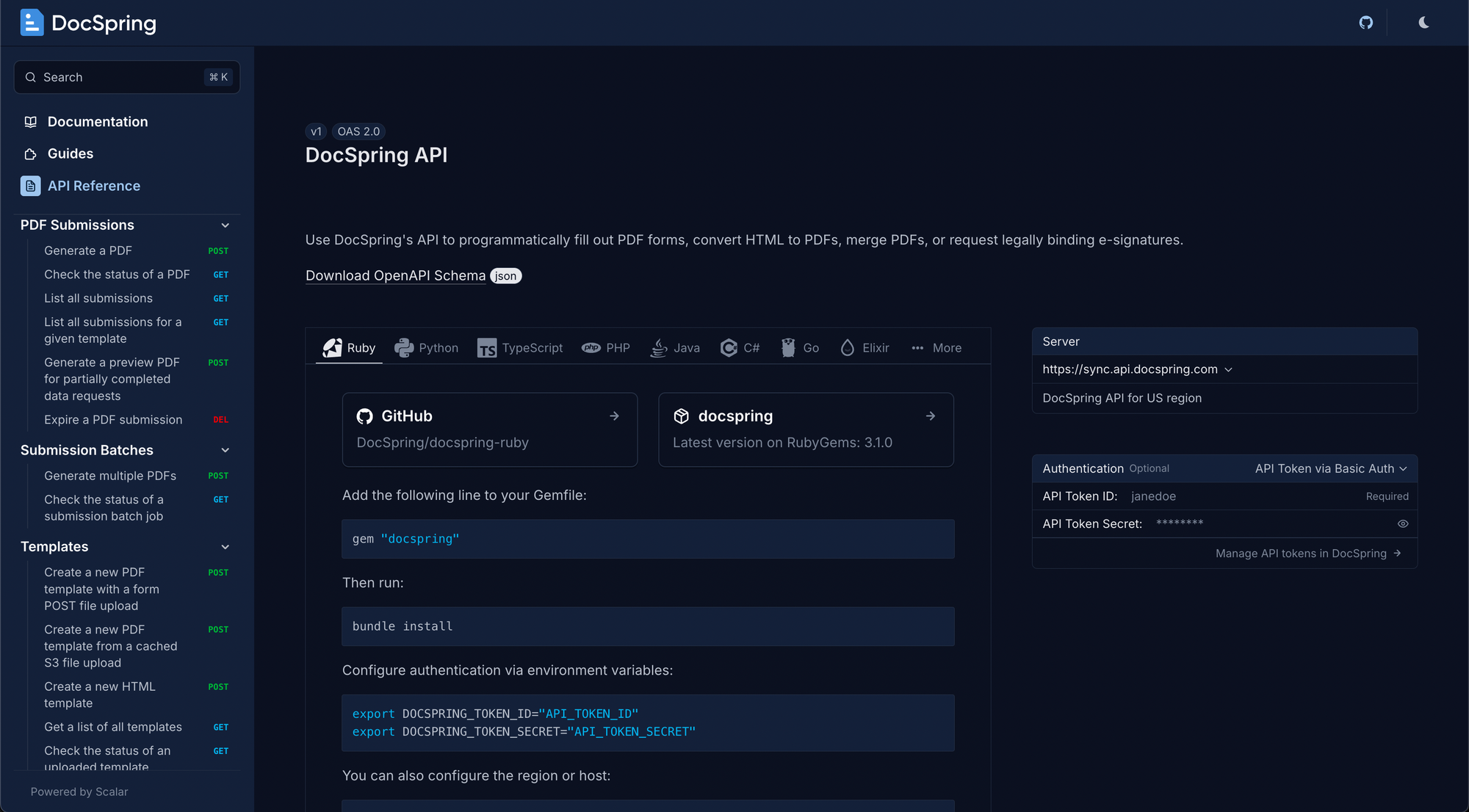1469x812 pixels.
Task: Open the Documentation nav link
Action: point(98,122)
